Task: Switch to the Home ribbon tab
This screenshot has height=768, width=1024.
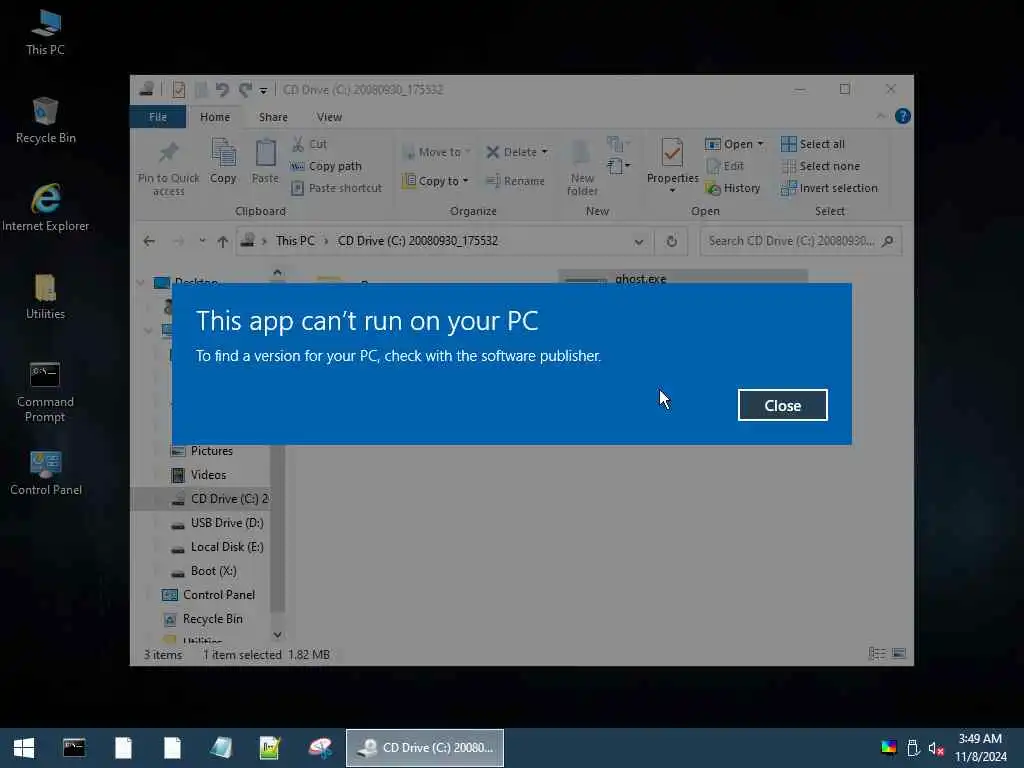Action: (215, 117)
